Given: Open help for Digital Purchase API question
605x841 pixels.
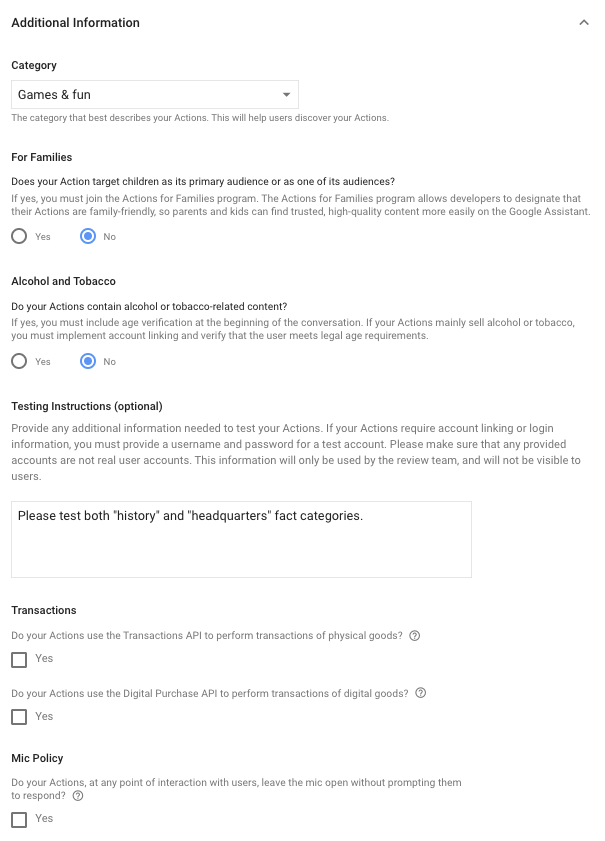Looking at the screenshot, I should 421,693.
